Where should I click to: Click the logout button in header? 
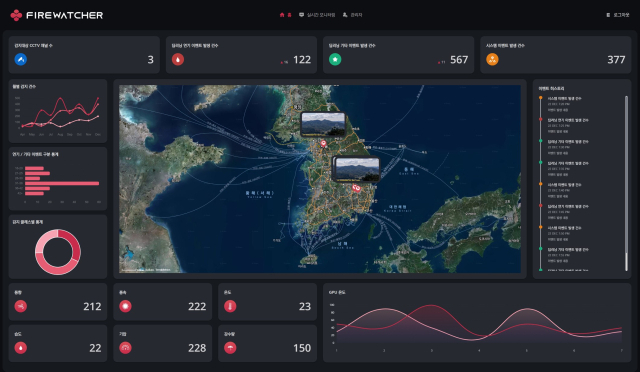point(618,15)
